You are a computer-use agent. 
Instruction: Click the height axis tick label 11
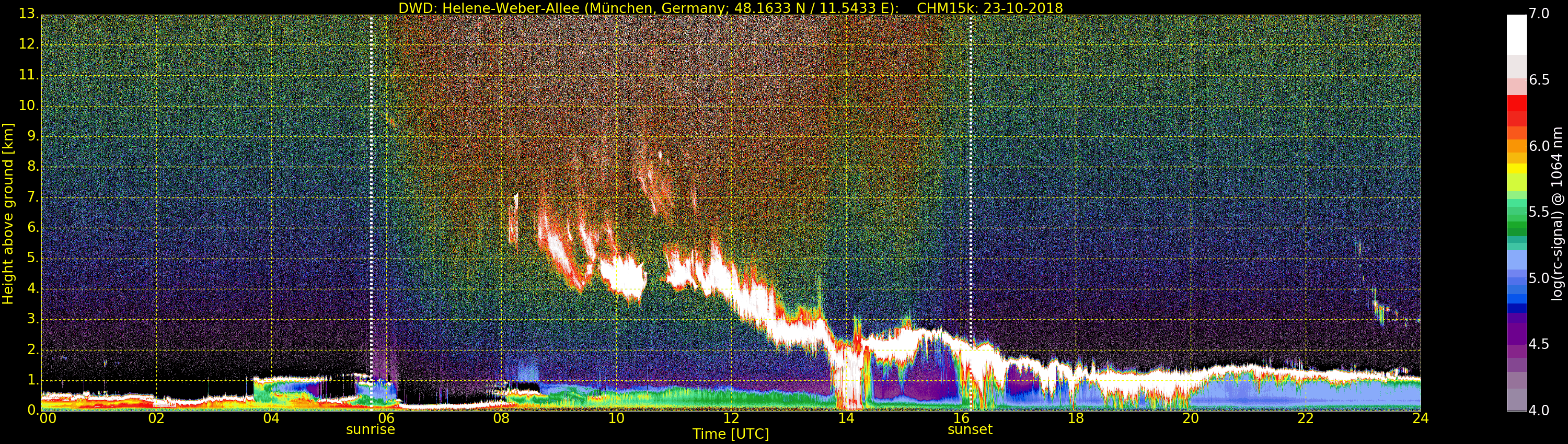coord(28,75)
